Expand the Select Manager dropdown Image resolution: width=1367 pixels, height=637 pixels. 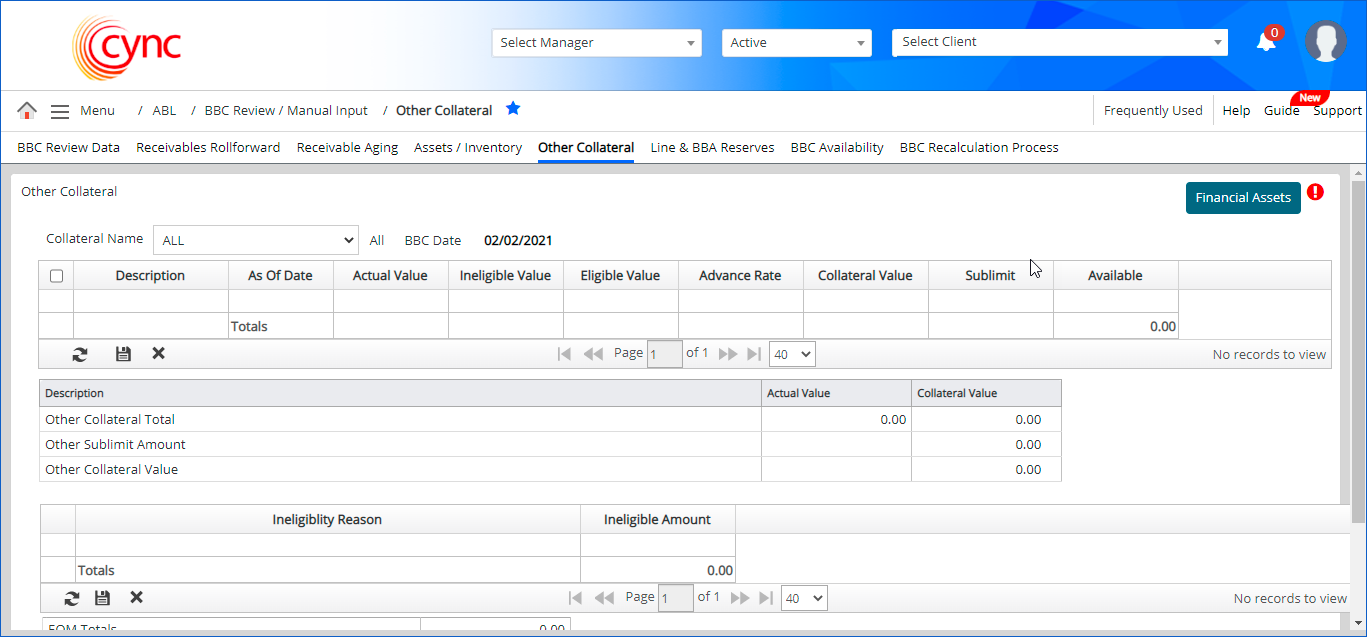[596, 43]
